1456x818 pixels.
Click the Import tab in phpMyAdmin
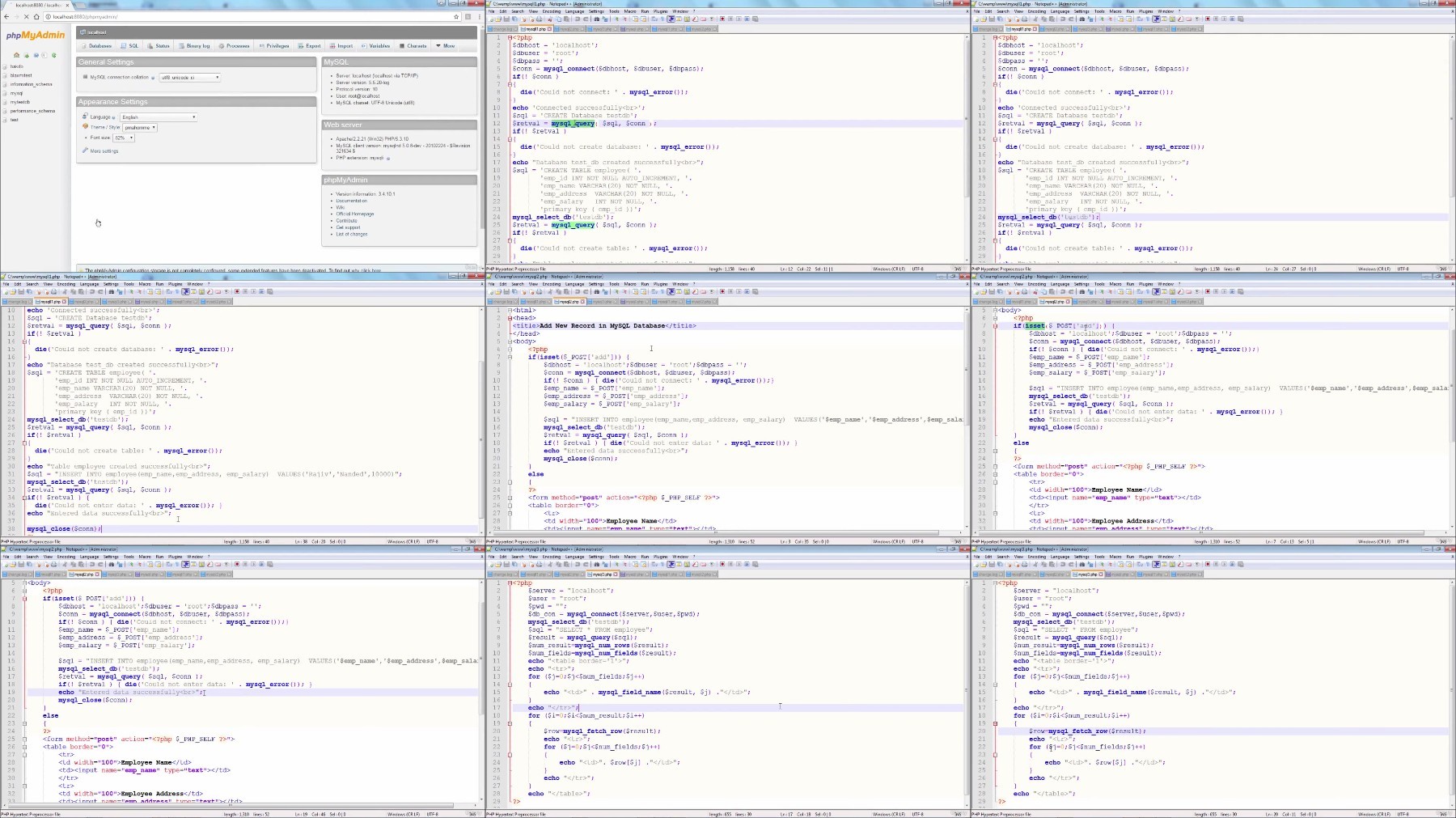point(341,46)
